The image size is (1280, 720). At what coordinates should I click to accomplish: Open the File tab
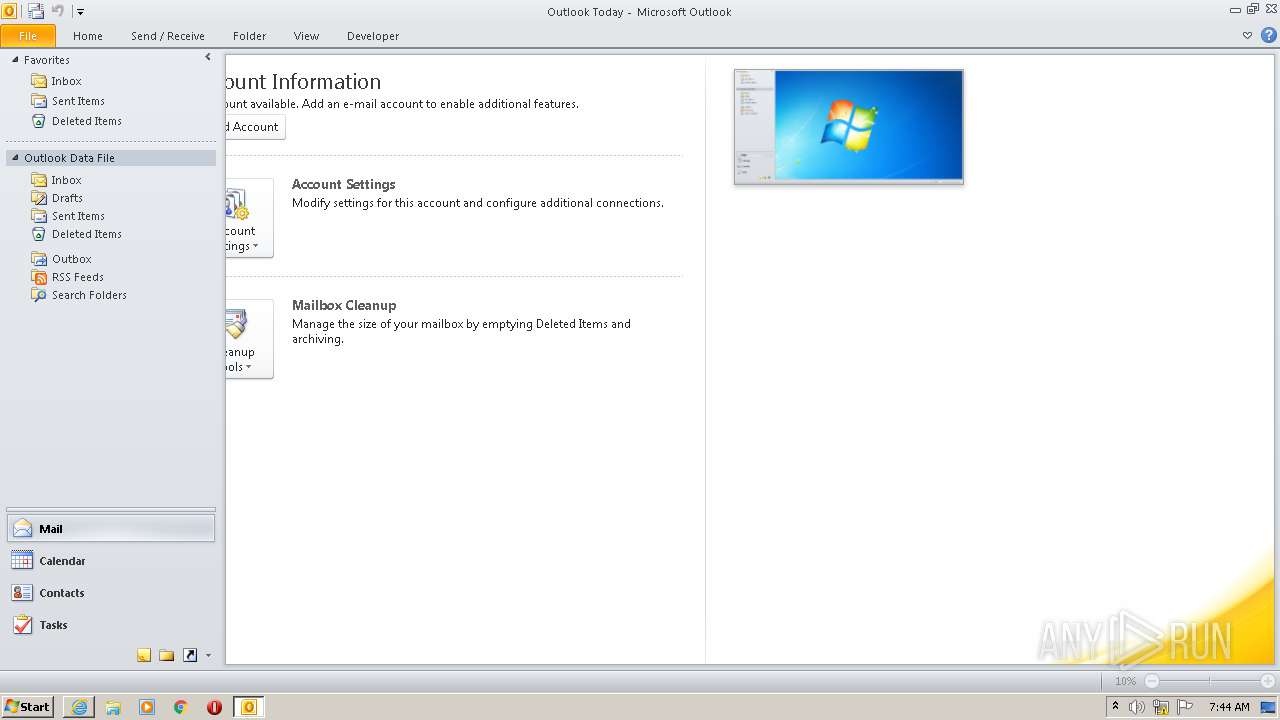click(28, 36)
